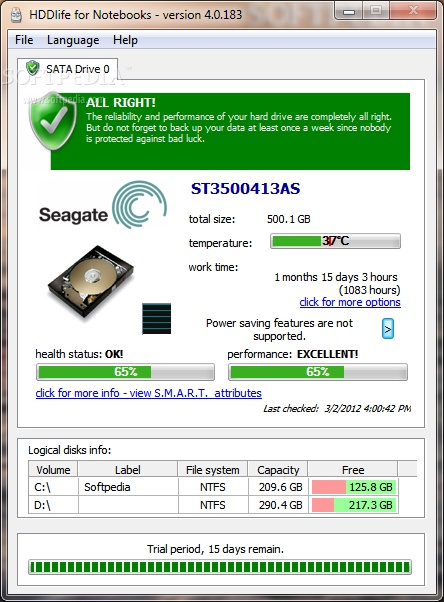Click the HDDlife app icon in title bar
Screen dimensions: 444x602
[16, 15]
